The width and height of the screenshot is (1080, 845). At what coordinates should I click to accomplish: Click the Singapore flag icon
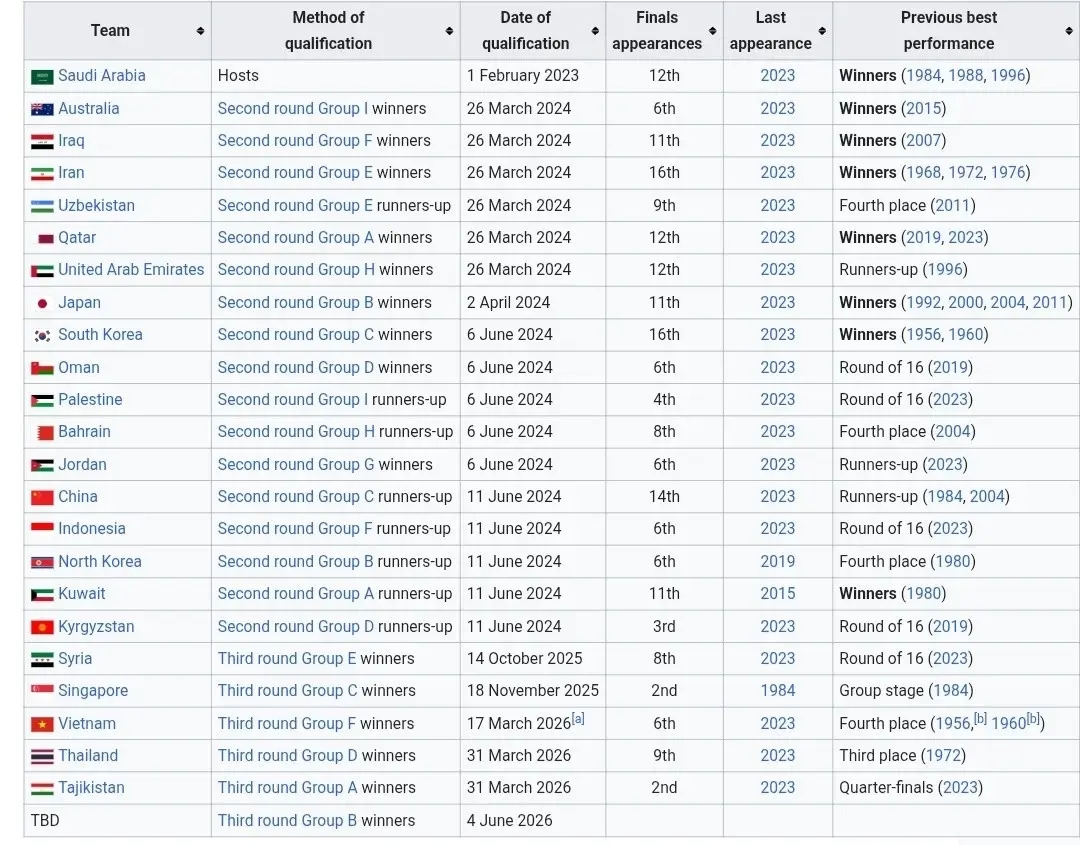click(42, 691)
